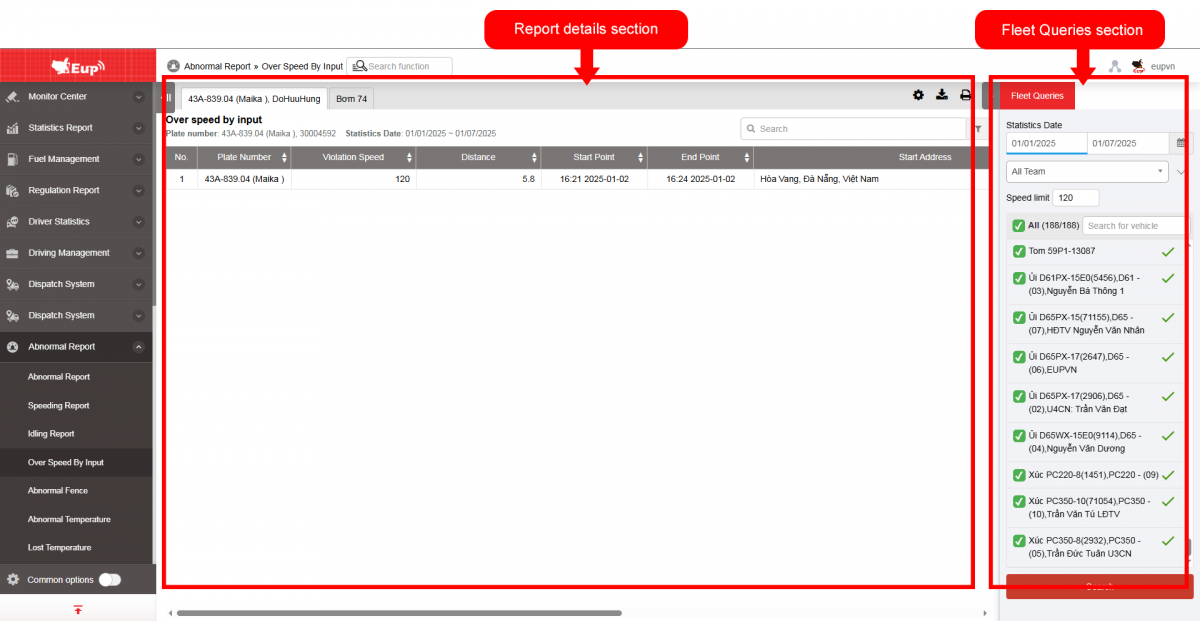
Task: Open Idling Report from sidebar
Action: (x=51, y=434)
